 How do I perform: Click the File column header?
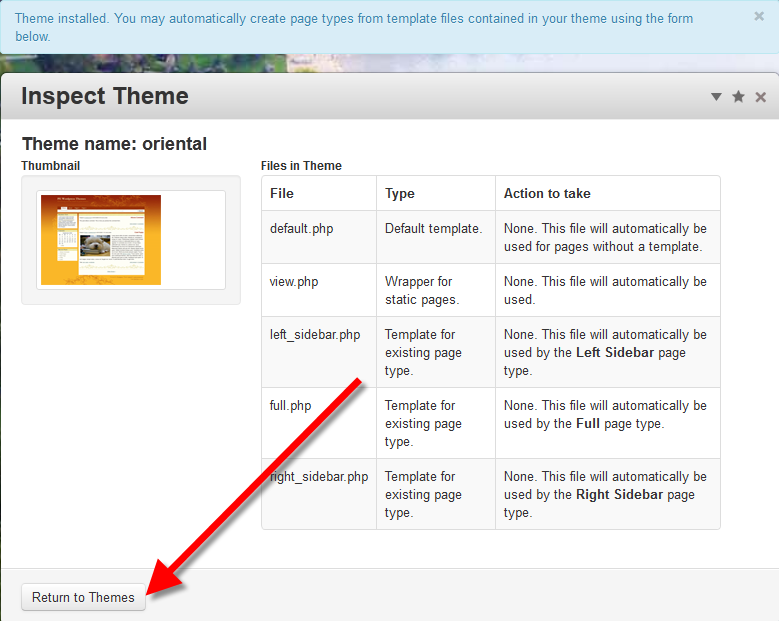(x=282, y=193)
